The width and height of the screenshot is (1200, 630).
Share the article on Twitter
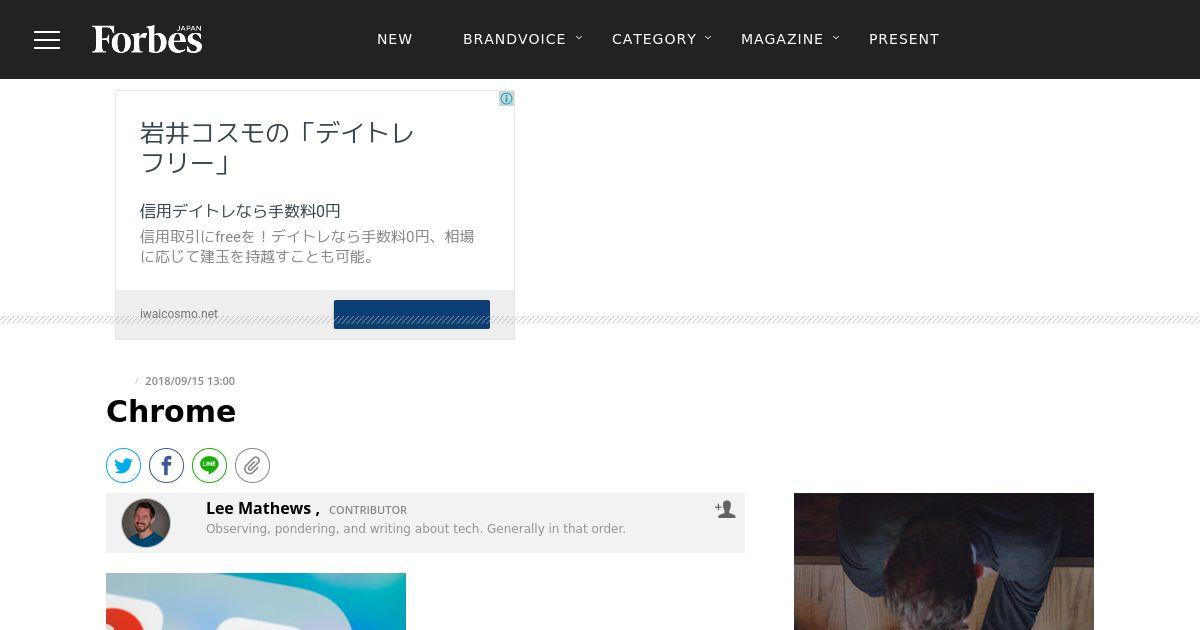point(124,465)
